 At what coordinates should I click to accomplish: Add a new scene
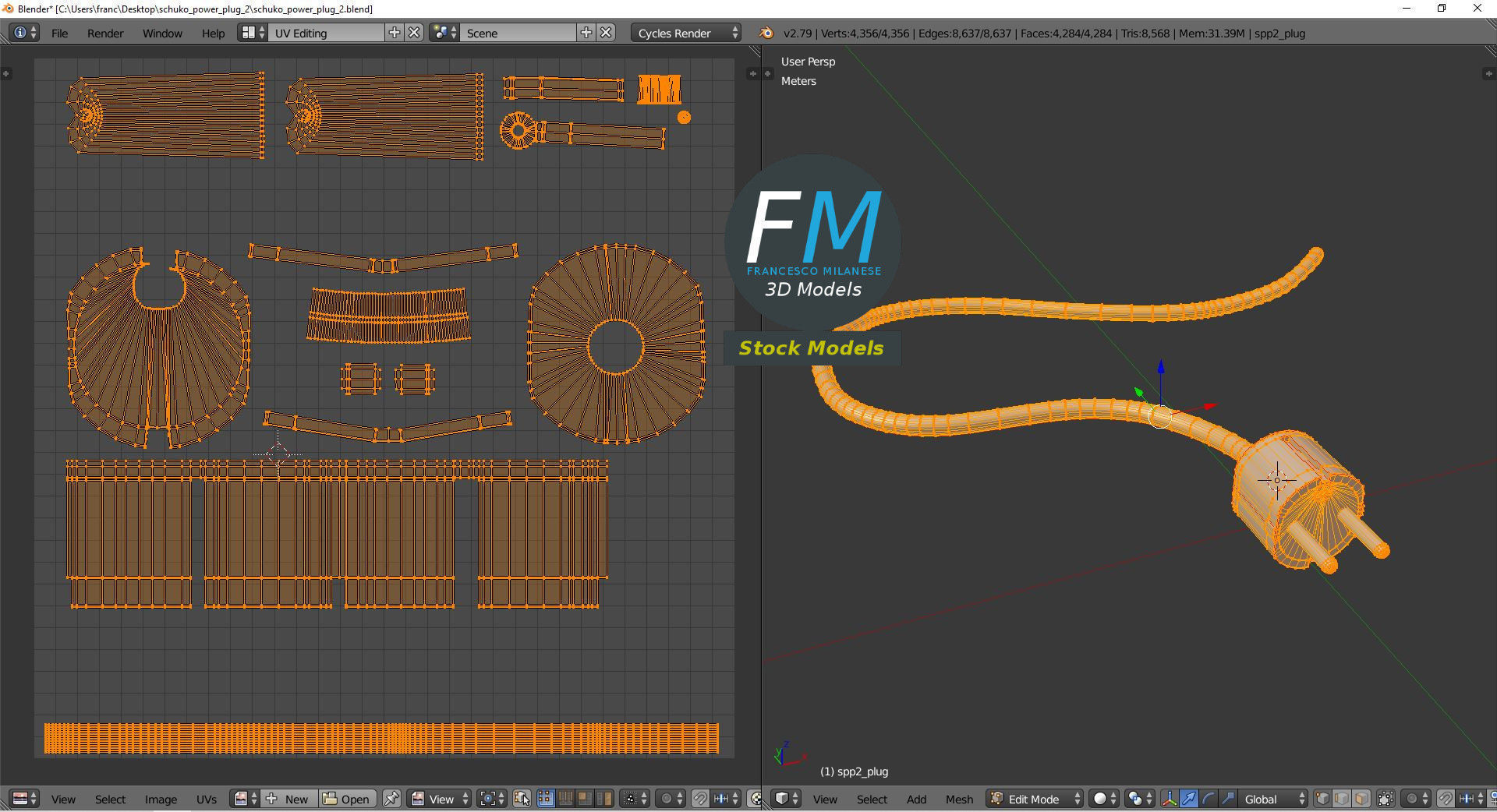(x=586, y=33)
